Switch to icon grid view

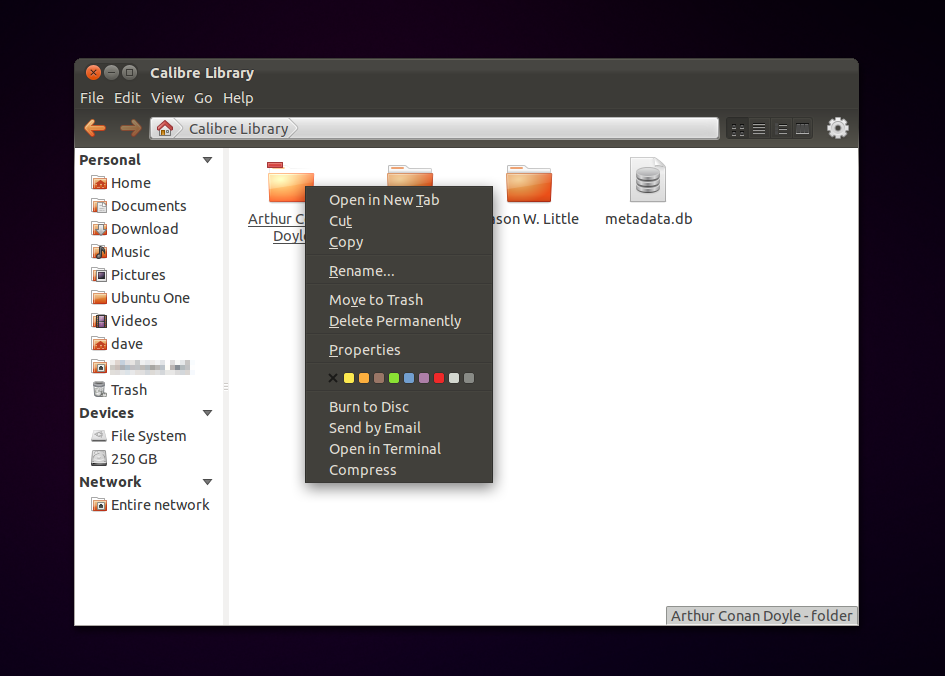click(x=738, y=128)
